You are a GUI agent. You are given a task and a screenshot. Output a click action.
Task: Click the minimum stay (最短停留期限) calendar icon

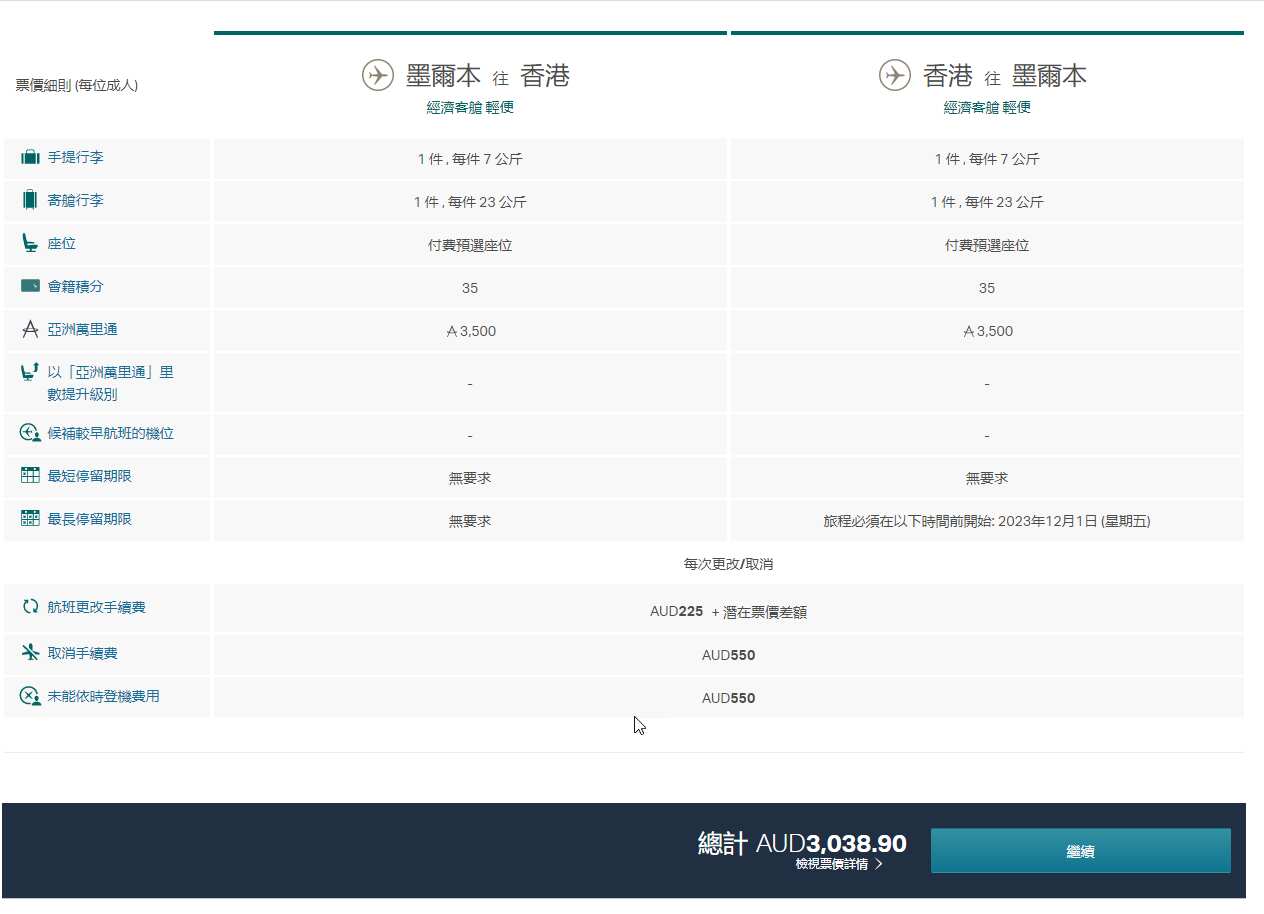(x=30, y=476)
